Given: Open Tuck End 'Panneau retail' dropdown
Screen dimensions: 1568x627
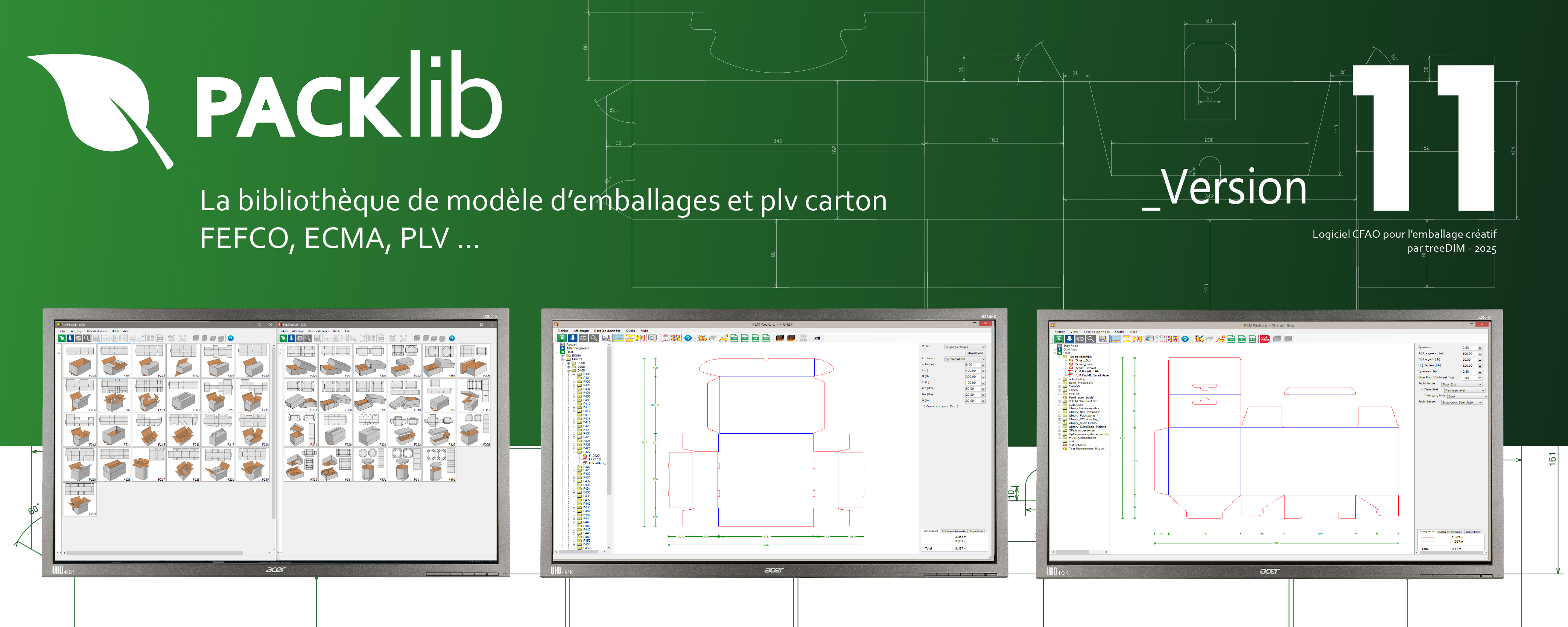Looking at the screenshot, I should pos(1465,390).
